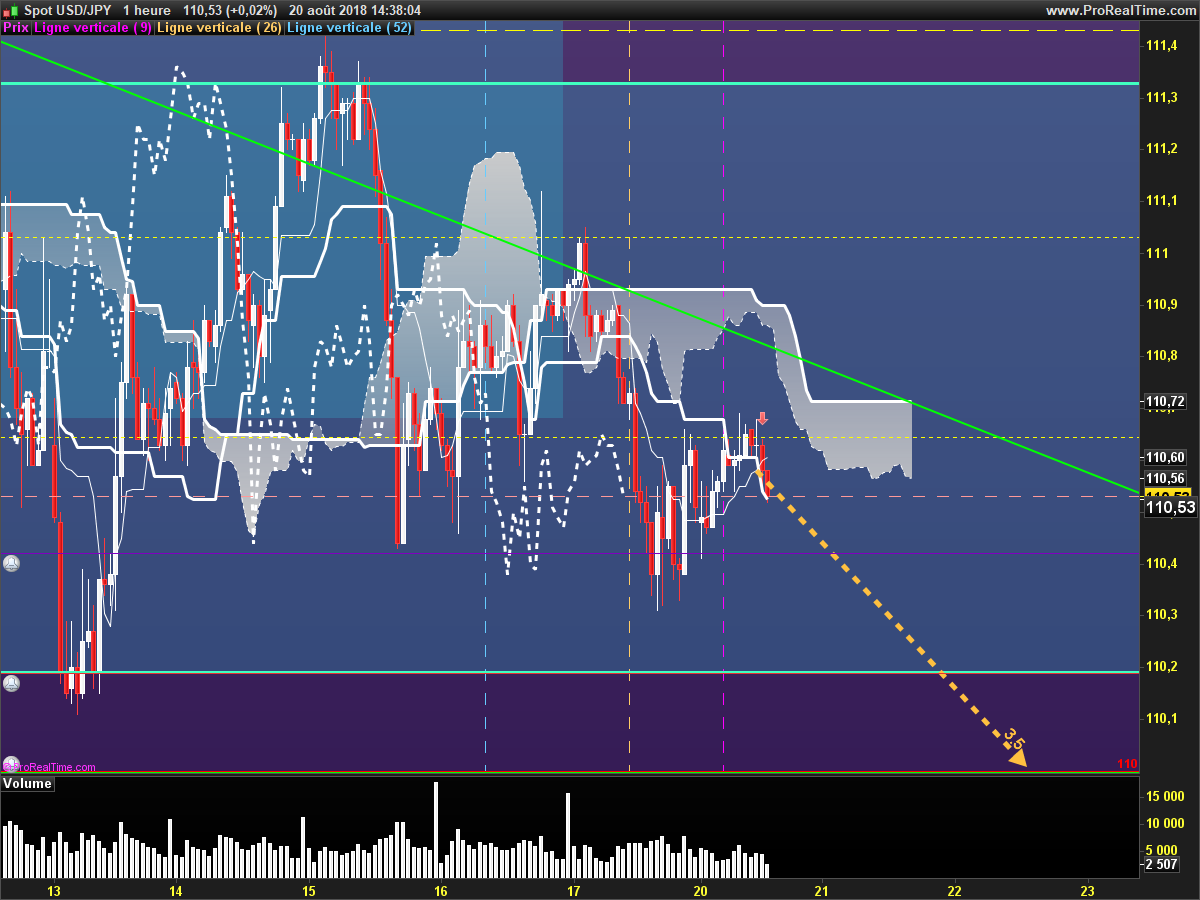Click the tallest volume bar just before date 16
The image size is (1200, 900).
tap(436, 829)
